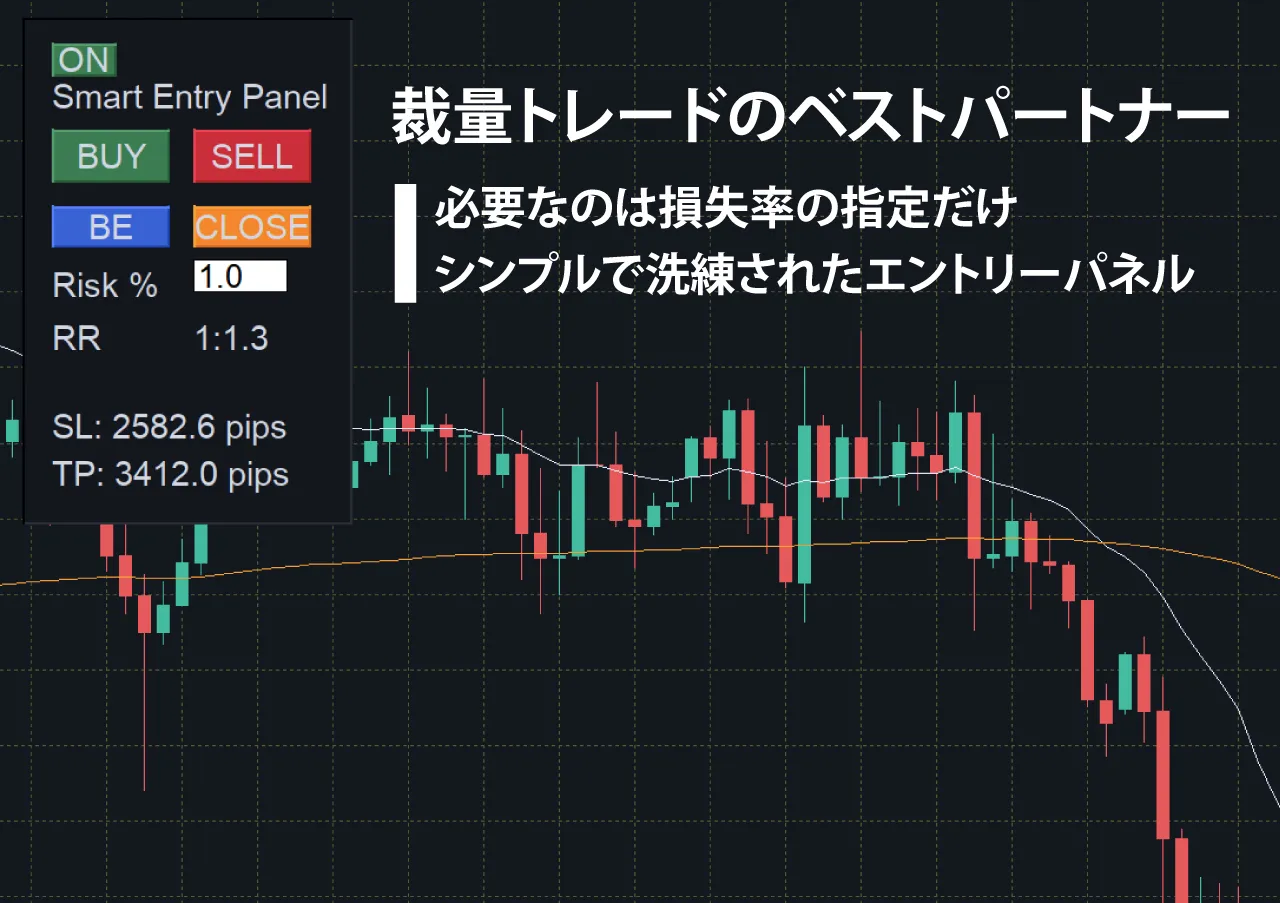Click the blue BE breakeven button
The image size is (1280, 903).
111,227
